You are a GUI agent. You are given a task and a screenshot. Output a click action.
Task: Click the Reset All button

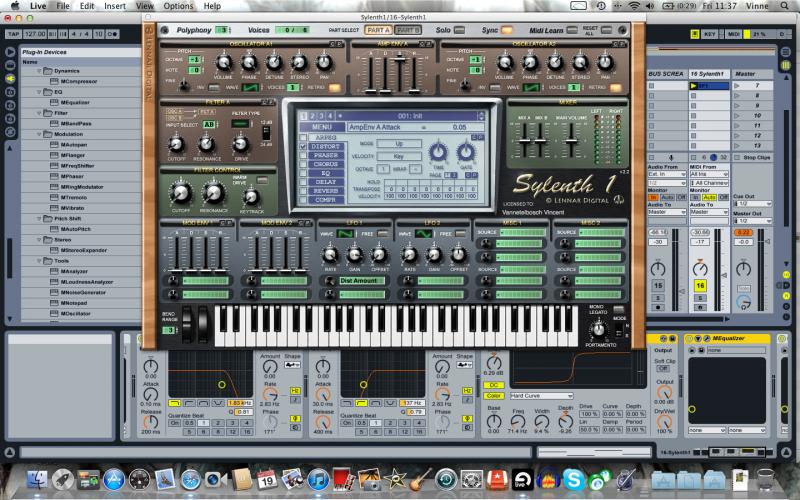(606, 30)
